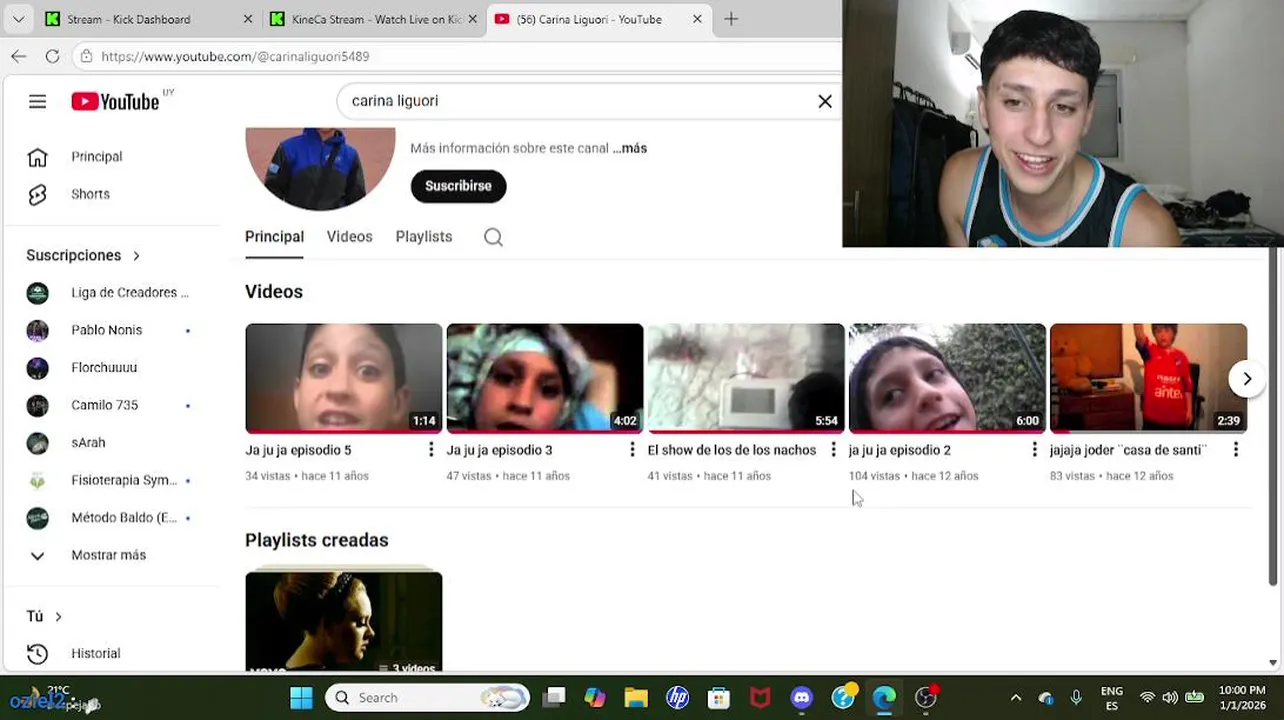Switch to the Playlists channel tab

424,237
